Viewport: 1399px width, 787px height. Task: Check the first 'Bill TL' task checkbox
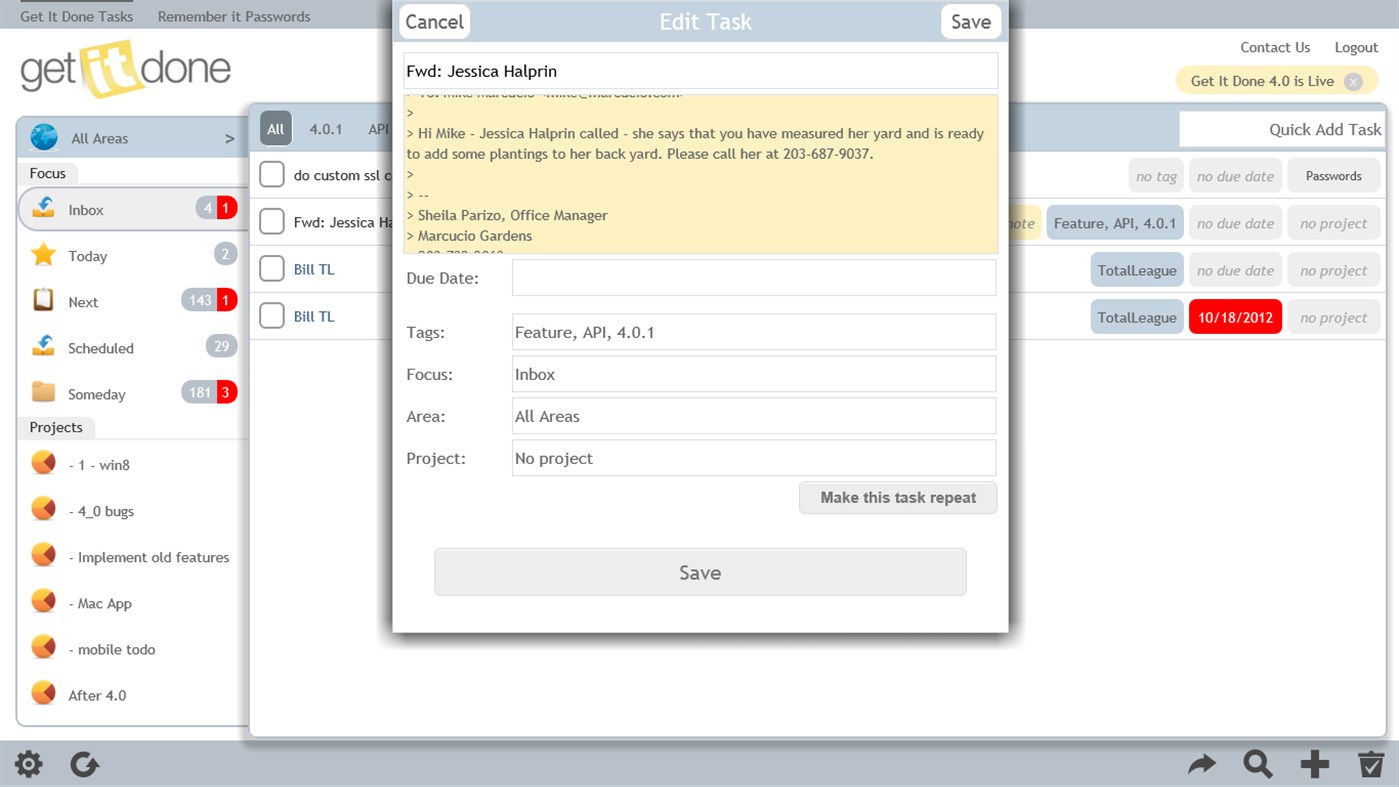271,268
